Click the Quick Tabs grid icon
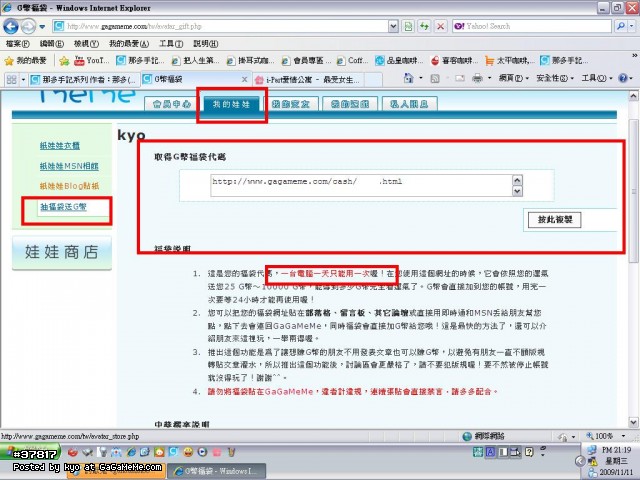Viewport: 640px width, 480px height. [x=11, y=79]
